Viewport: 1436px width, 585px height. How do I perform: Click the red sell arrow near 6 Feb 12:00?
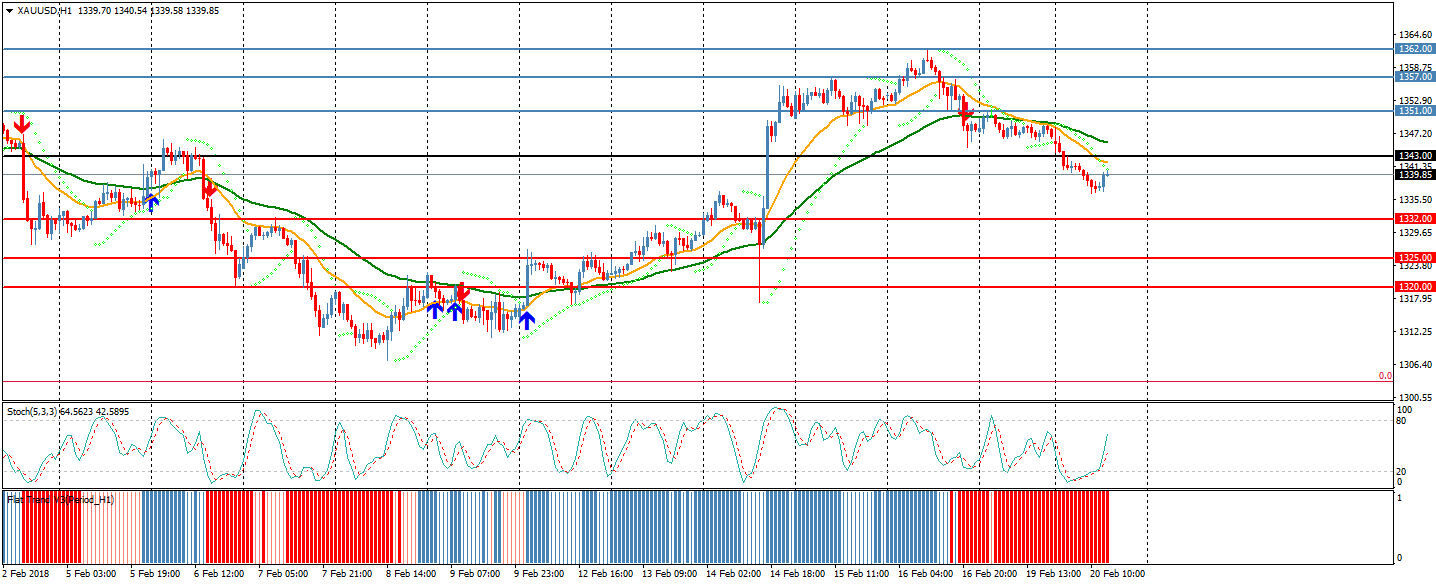[x=209, y=187]
